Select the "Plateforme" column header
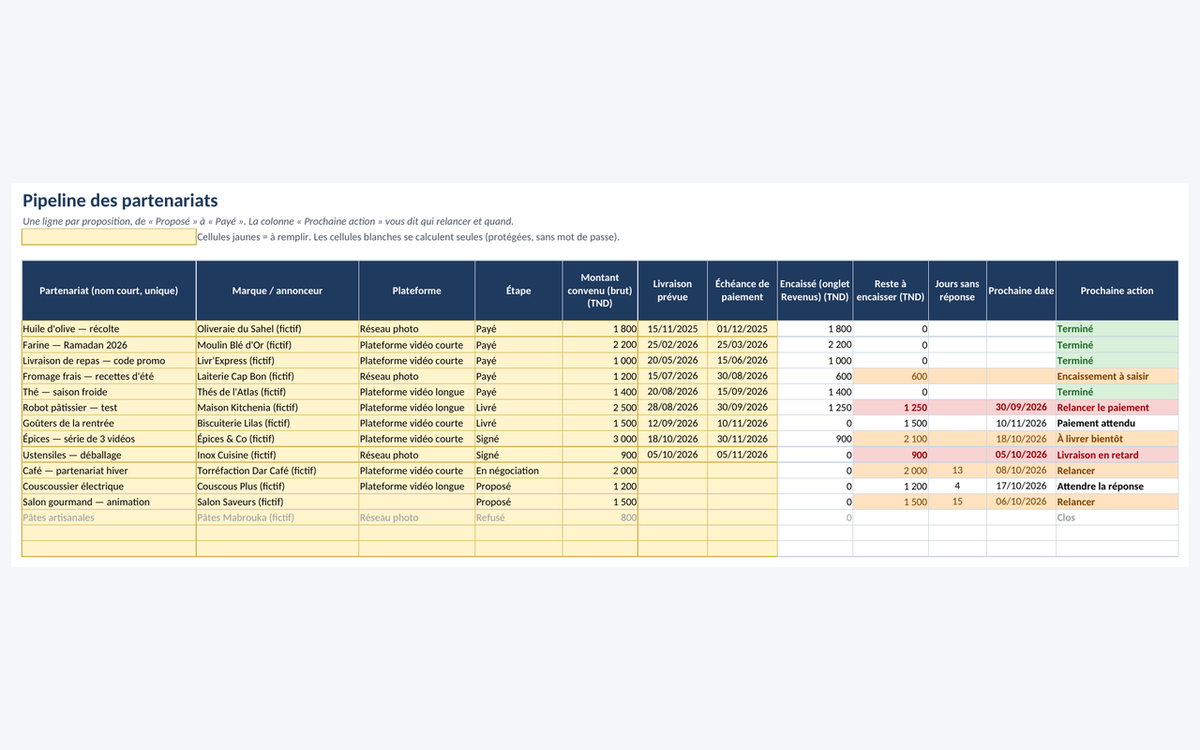The width and height of the screenshot is (1200, 750). [x=417, y=291]
